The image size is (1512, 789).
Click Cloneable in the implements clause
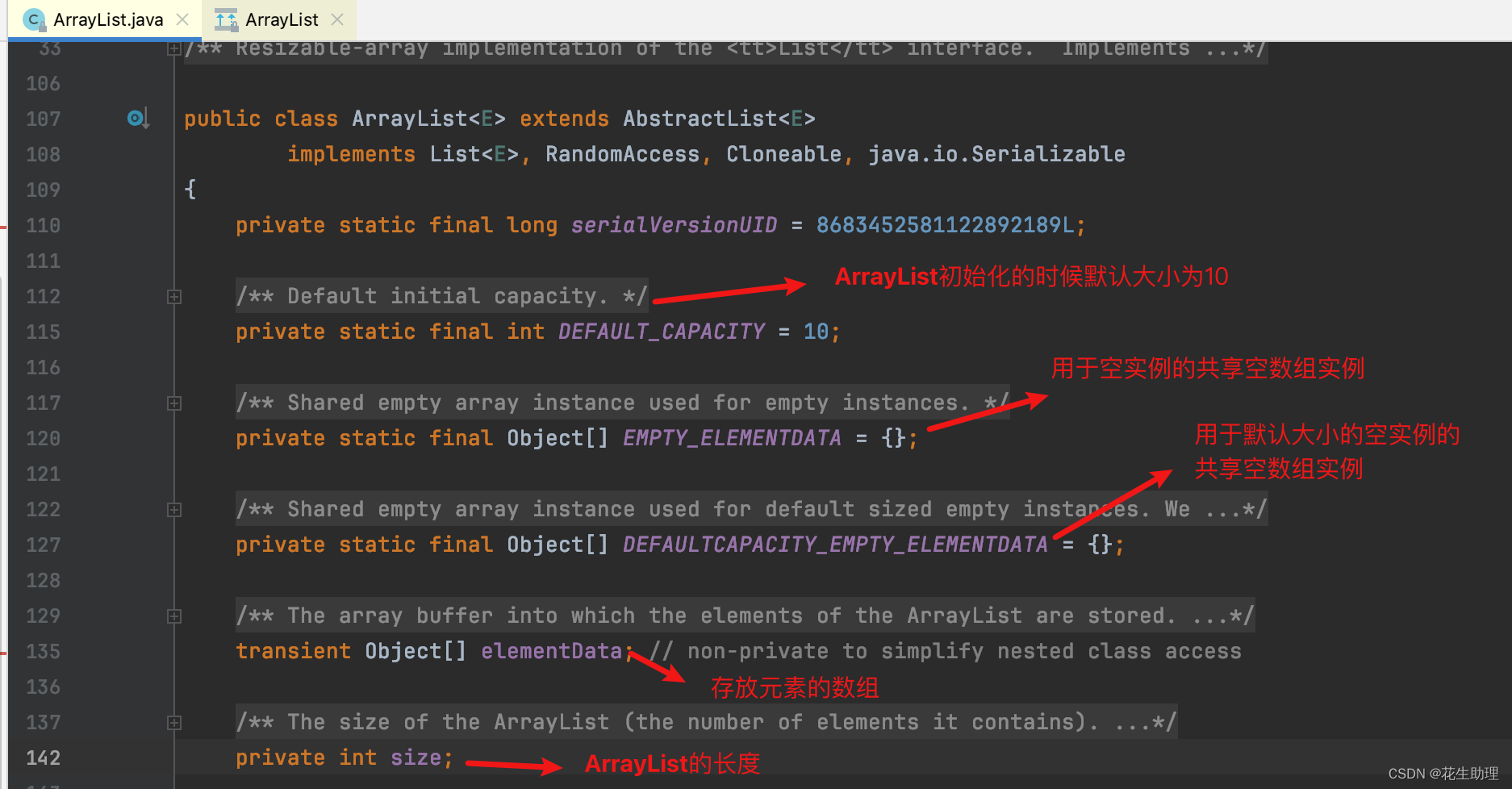tap(783, 154)
